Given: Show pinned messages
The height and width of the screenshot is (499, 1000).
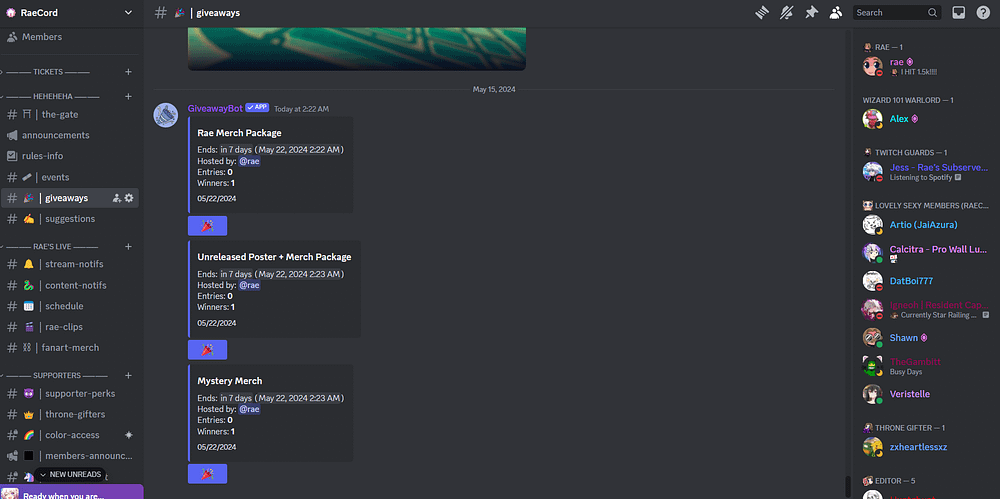Looking at the screenshot, I should tap(811, 13).
